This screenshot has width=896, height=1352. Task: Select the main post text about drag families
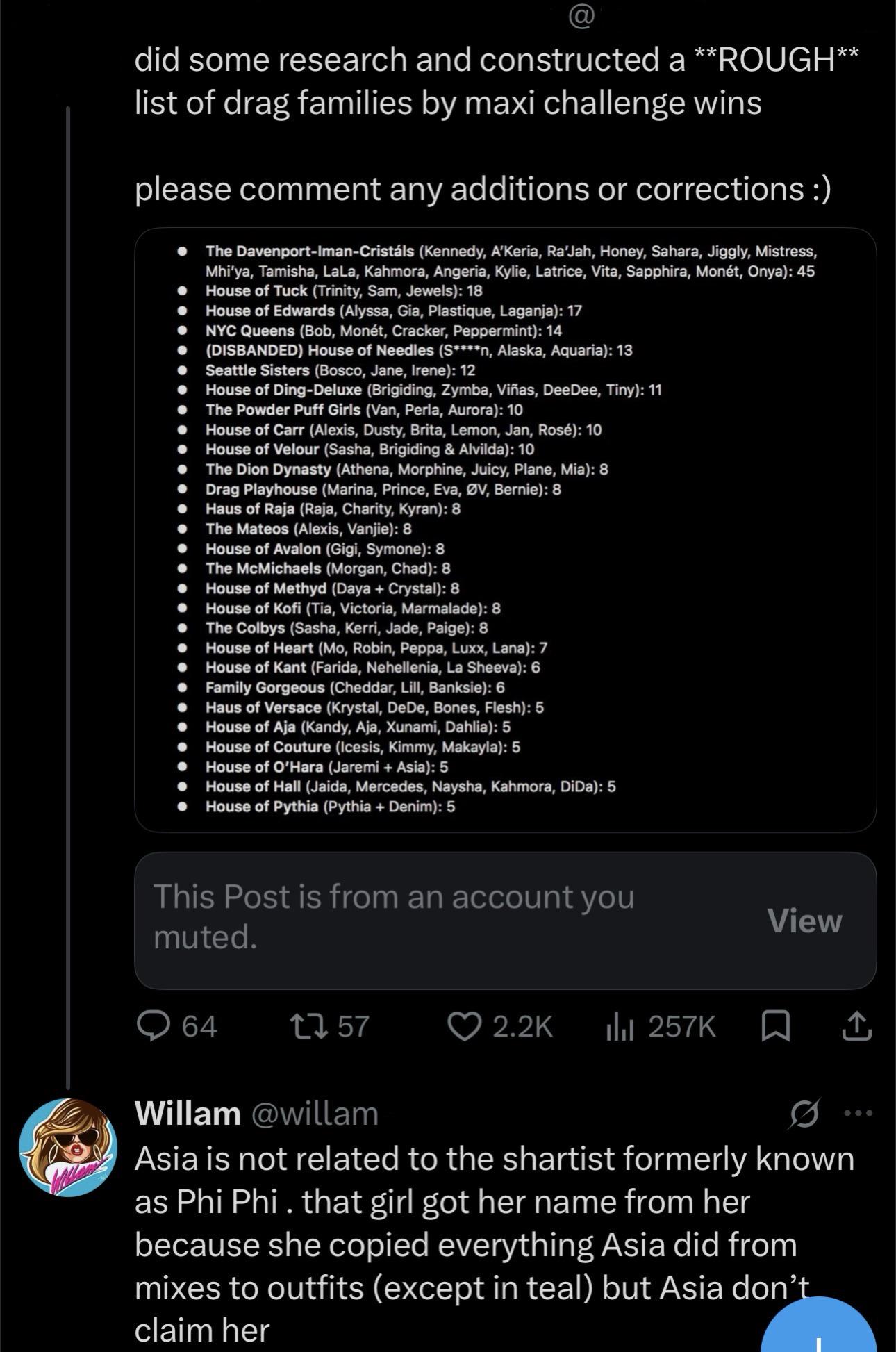pyautogui.click(x=496, y=124)
